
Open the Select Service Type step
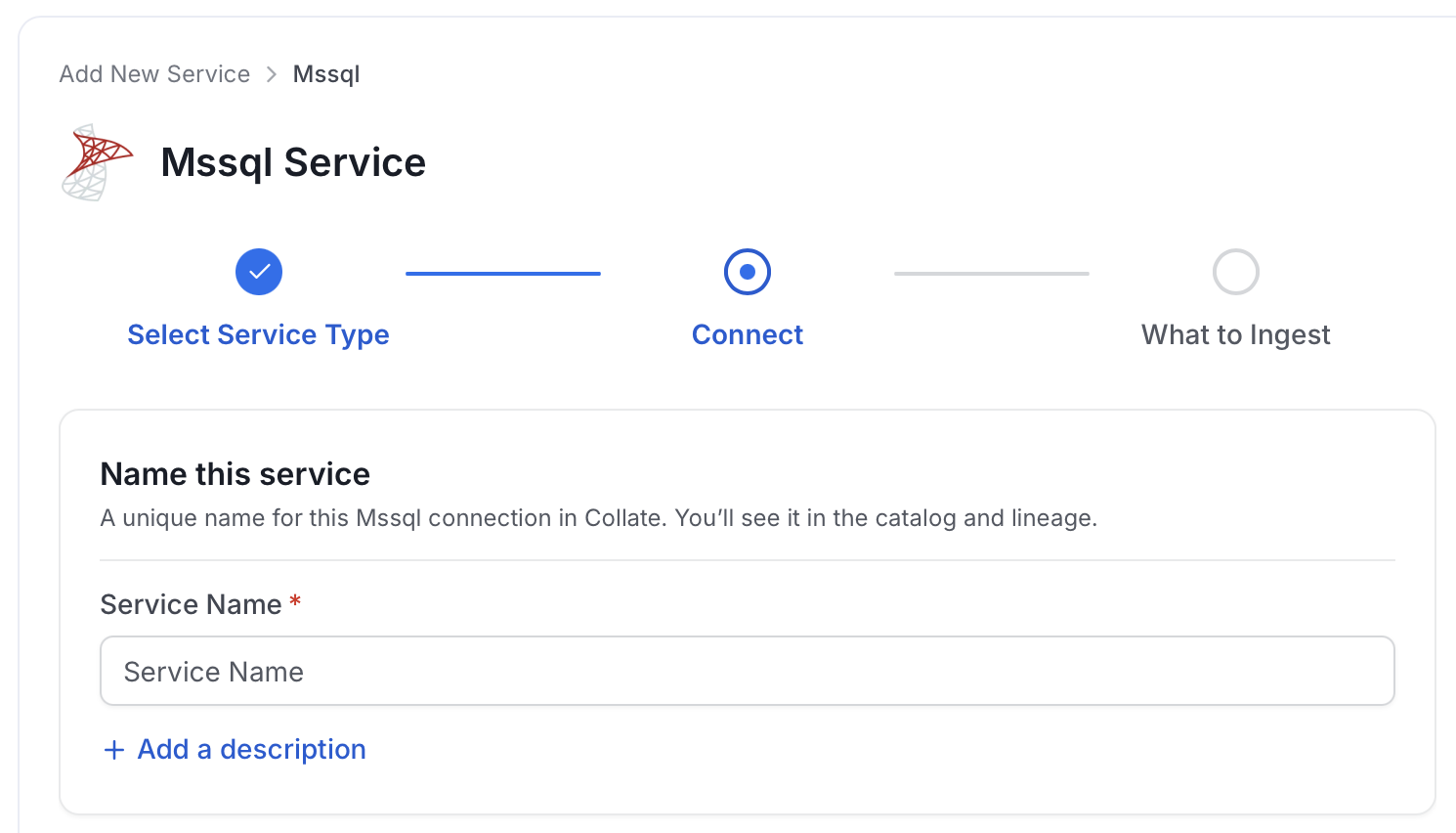[259, 334]
